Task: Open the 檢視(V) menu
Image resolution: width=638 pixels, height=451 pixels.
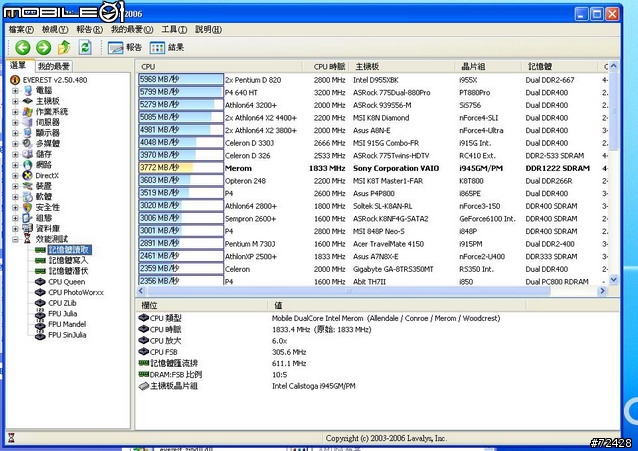Action: [x=55, y=29]
